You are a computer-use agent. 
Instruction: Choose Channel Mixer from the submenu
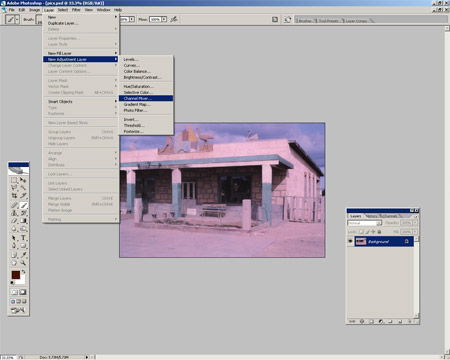[x=146, y=98]
